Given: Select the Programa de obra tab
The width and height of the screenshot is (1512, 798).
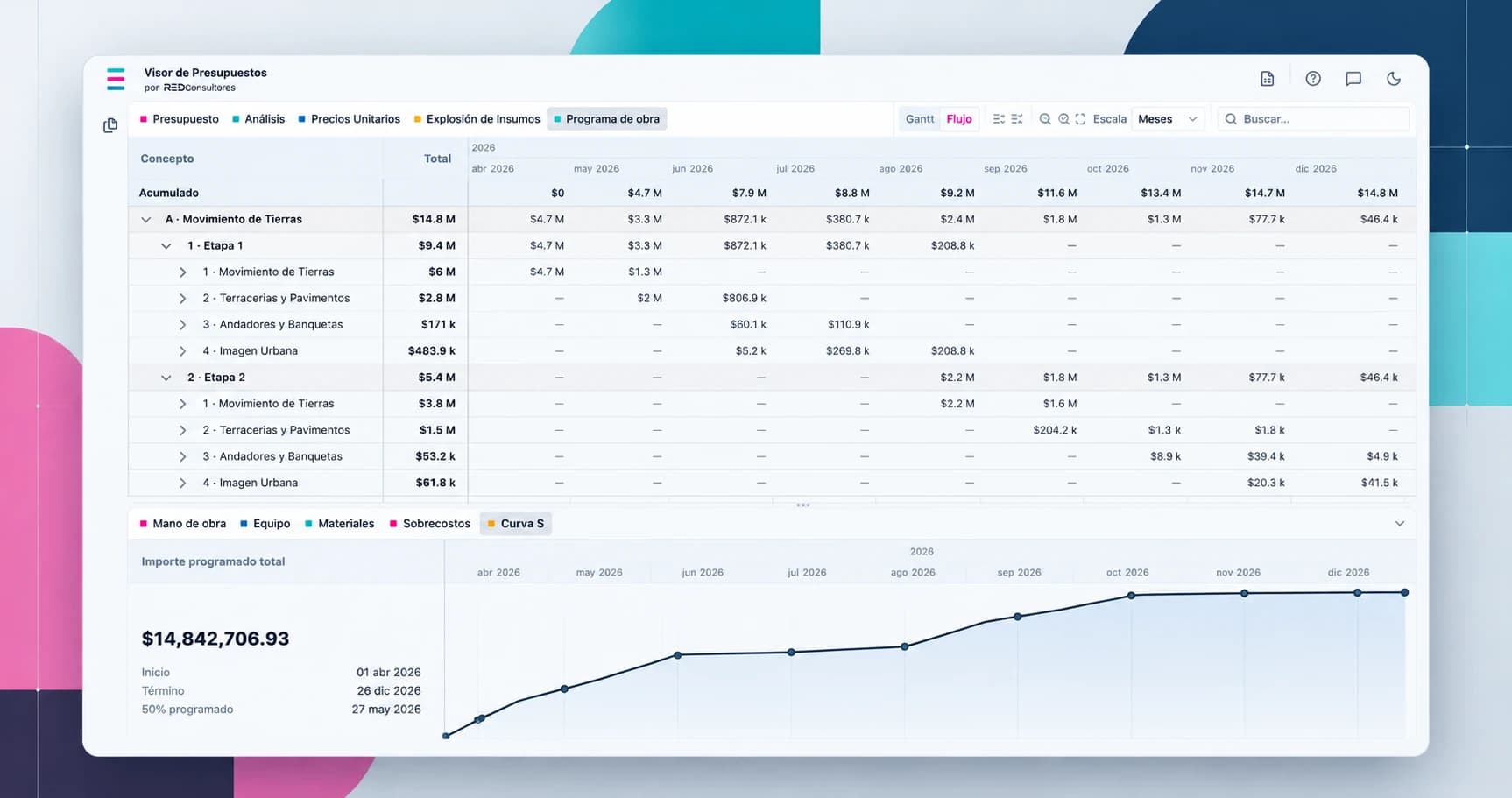Looking at the screenshot, I should (x=606, y=119).
